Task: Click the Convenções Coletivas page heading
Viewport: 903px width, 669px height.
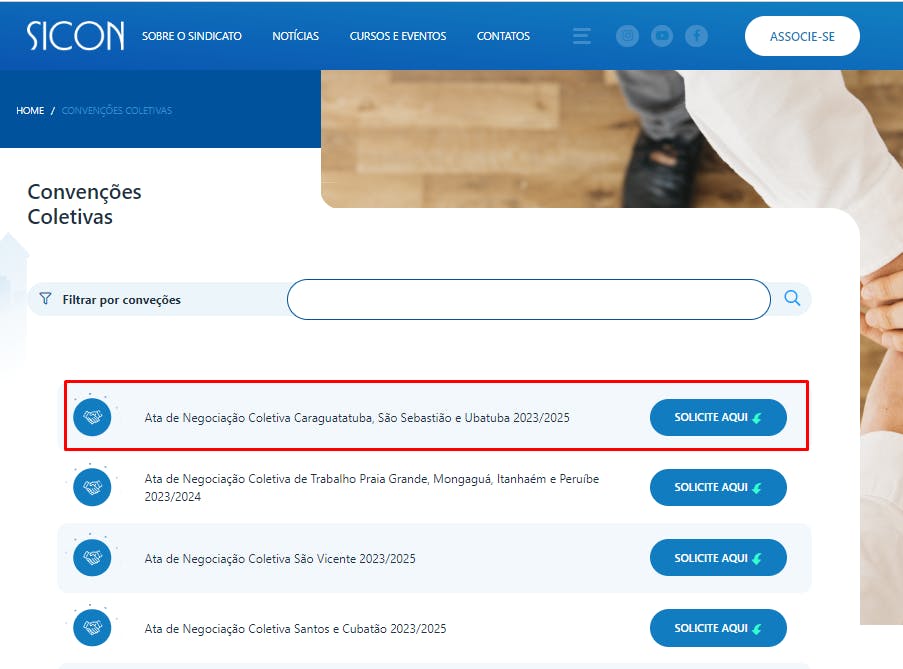Action: pos(84,204)
